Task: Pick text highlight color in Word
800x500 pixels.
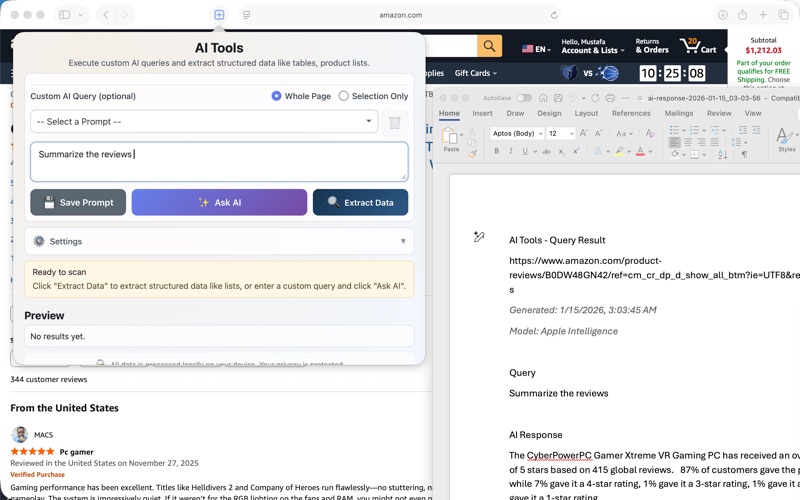Action: pyautogui.click(x=619, y=151)
